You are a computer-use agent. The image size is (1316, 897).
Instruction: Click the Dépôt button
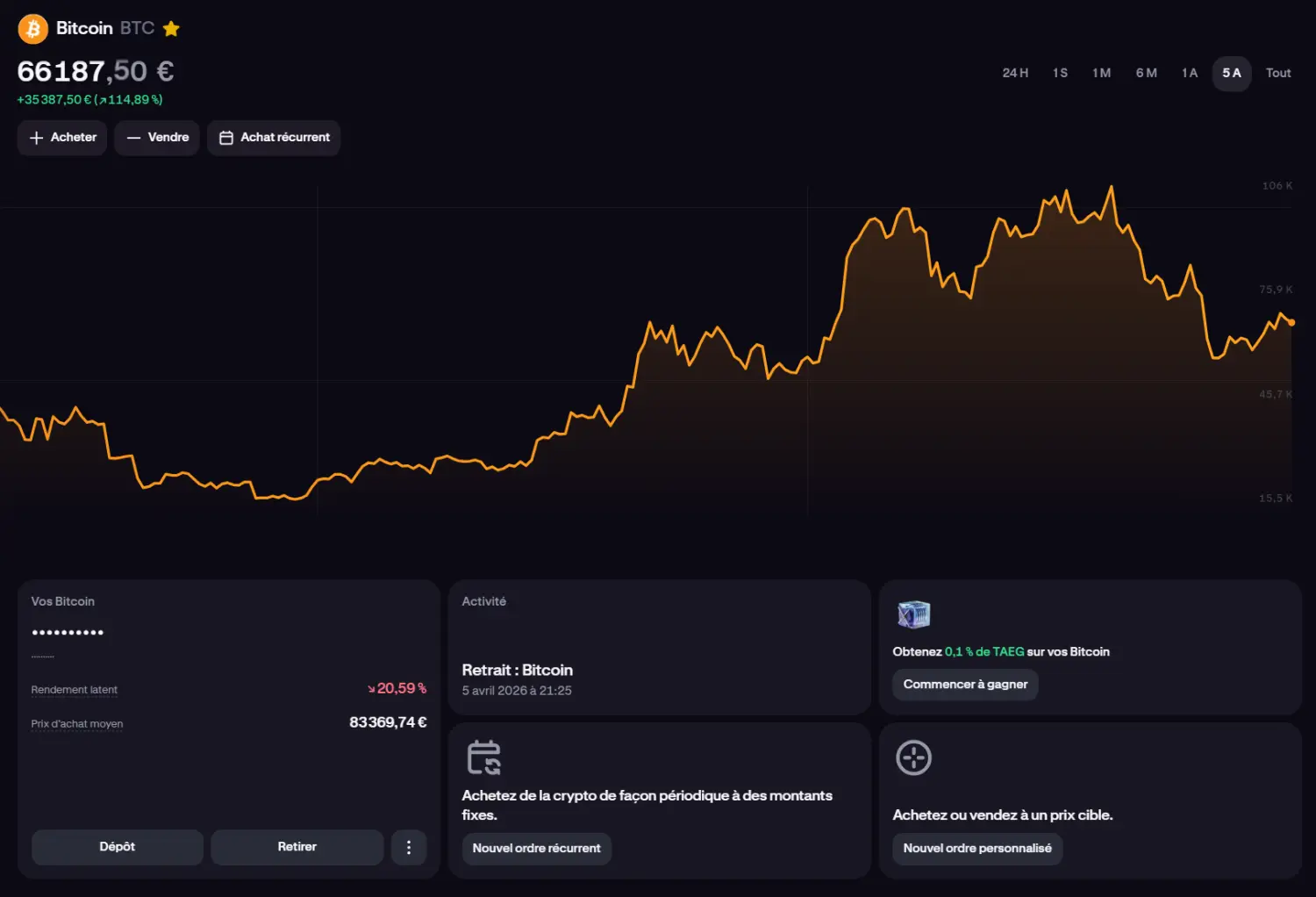point(118,847)
